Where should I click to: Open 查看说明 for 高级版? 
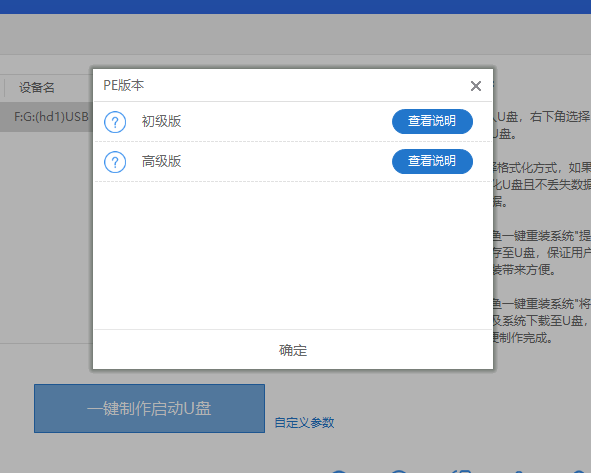click(432, 161)
